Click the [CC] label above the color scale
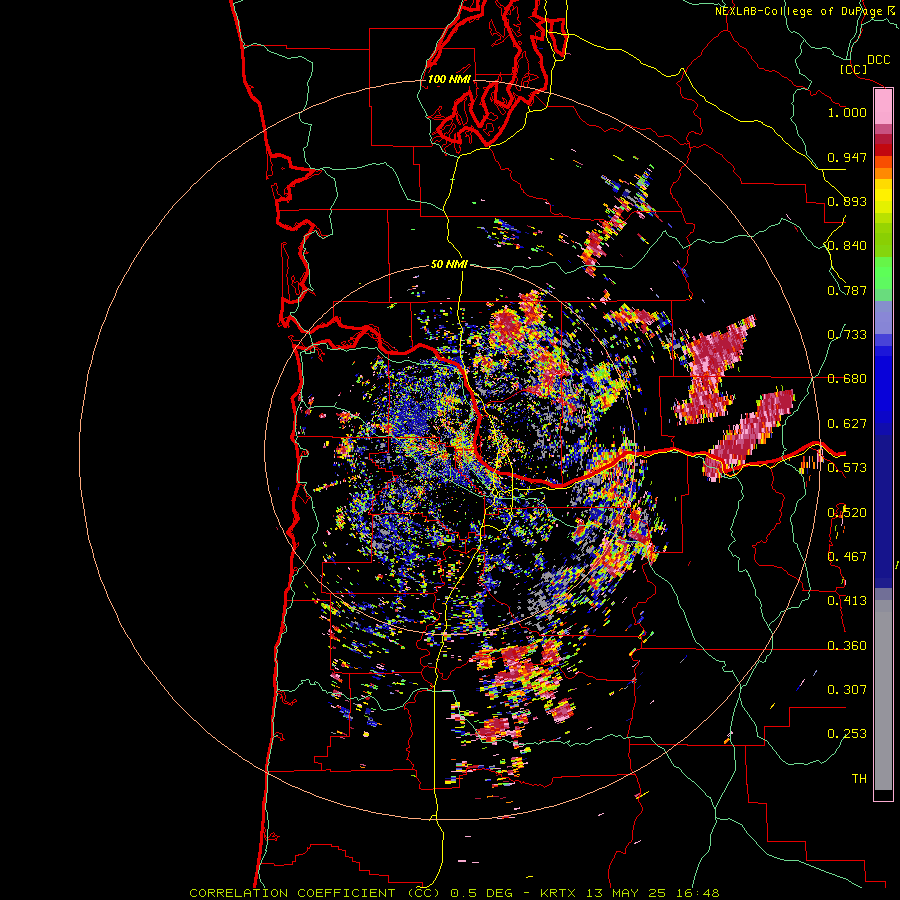900x900 pixels. [x=853, y=69]
